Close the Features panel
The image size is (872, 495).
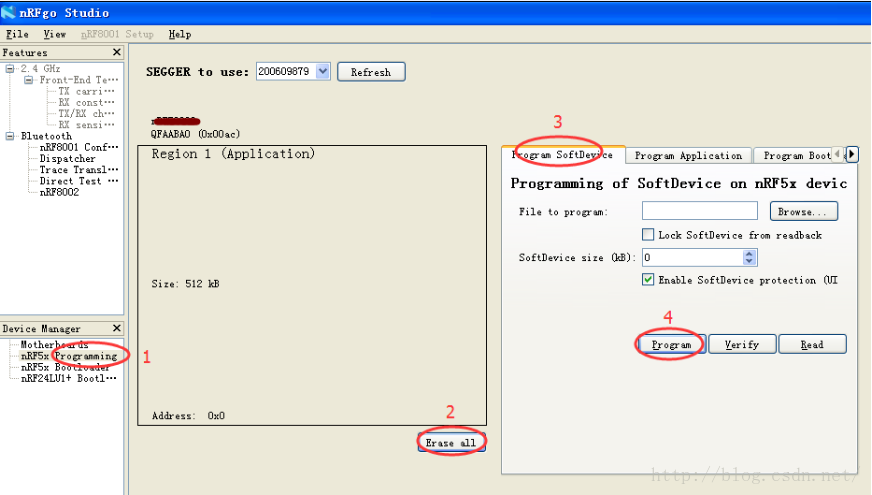[117, 52]
